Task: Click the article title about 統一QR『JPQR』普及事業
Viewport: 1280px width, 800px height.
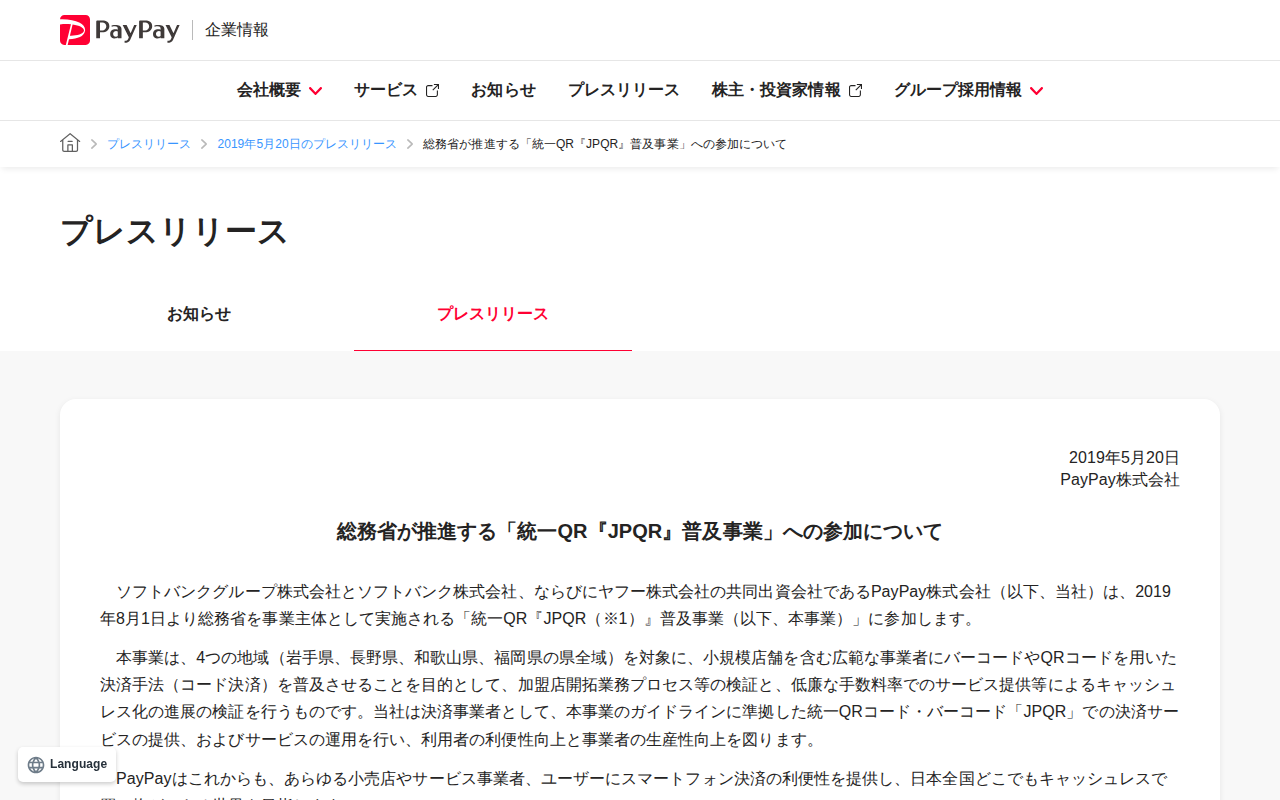Action: coord(640,532)
